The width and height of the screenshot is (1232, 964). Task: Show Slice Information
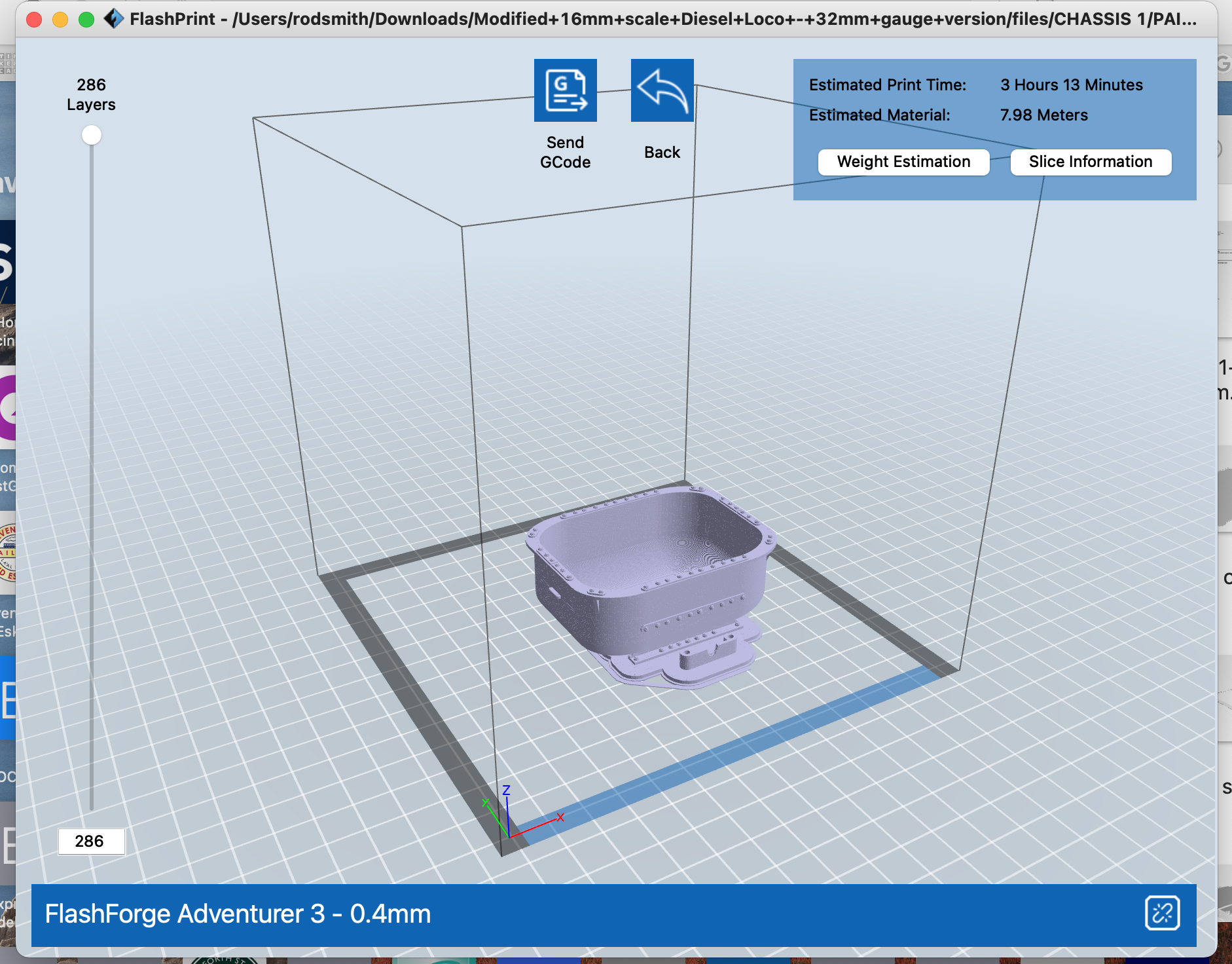click(1091, 162)
